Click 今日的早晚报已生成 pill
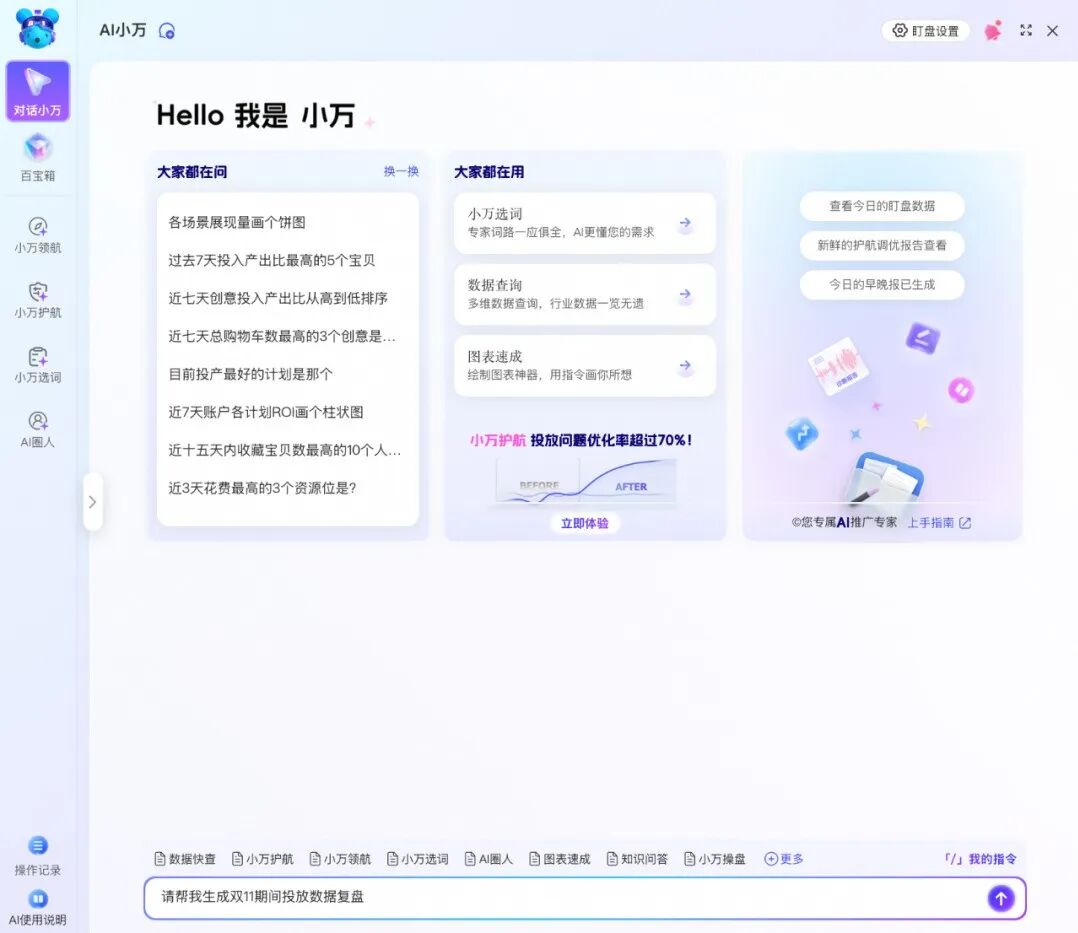Image resolution: width=1078 pixels, height=933 pixels. point(882,285)
